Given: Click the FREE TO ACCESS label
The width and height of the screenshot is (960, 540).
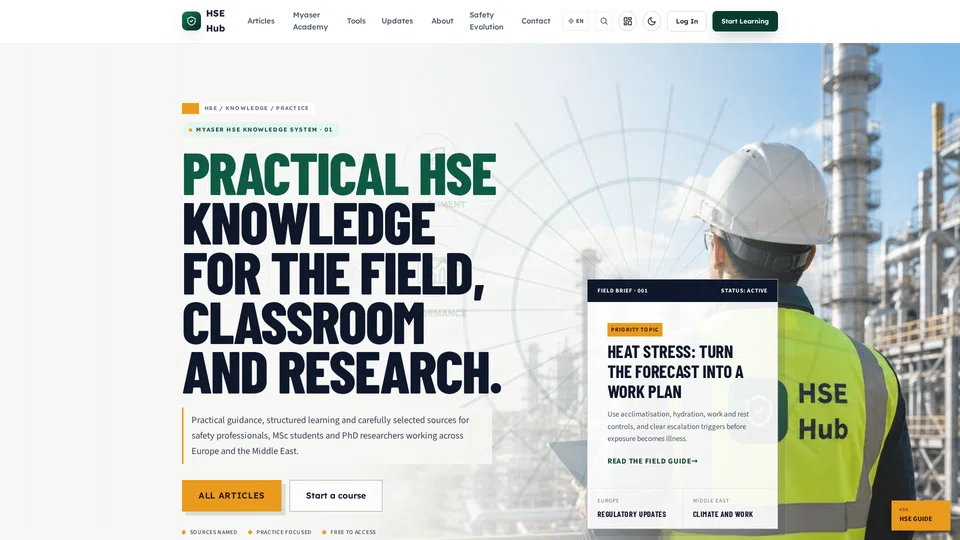Looking at the screenshot, I should click(x=353, y=532).
